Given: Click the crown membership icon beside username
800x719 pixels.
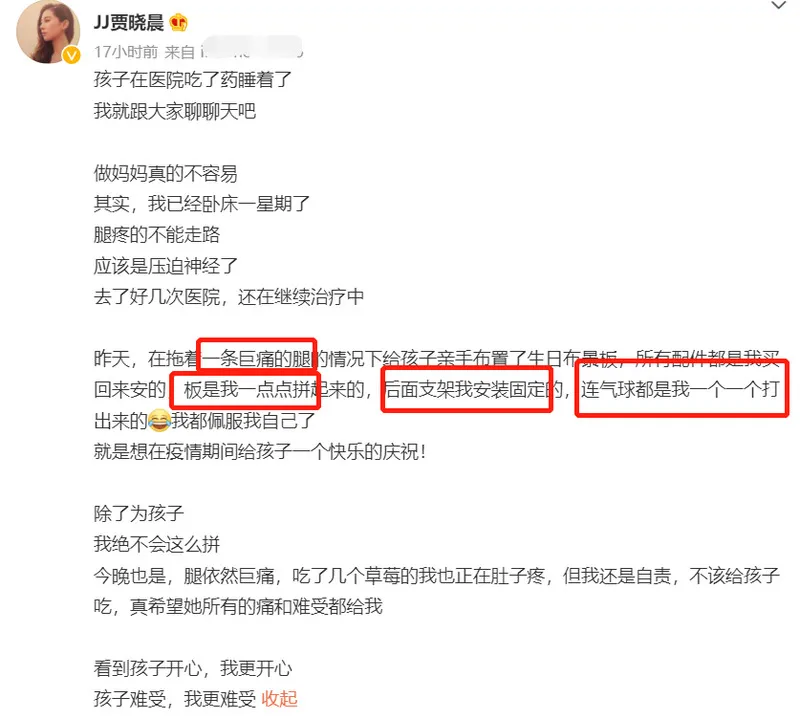Looking at the screenshot, I should 179,23.
